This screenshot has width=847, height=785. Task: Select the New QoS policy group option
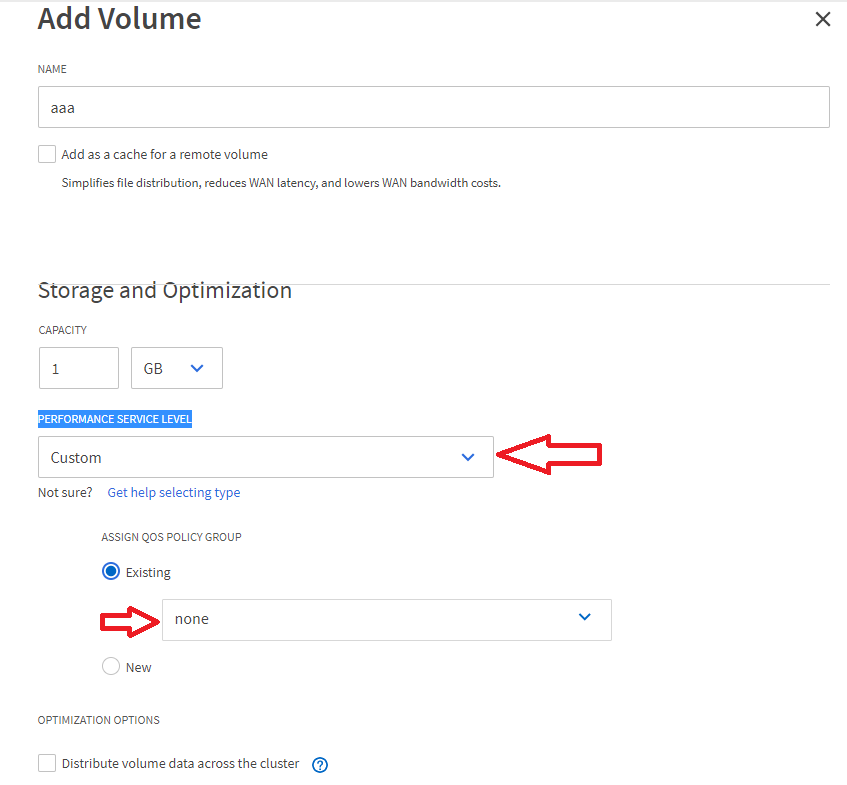tap(110, 666)
